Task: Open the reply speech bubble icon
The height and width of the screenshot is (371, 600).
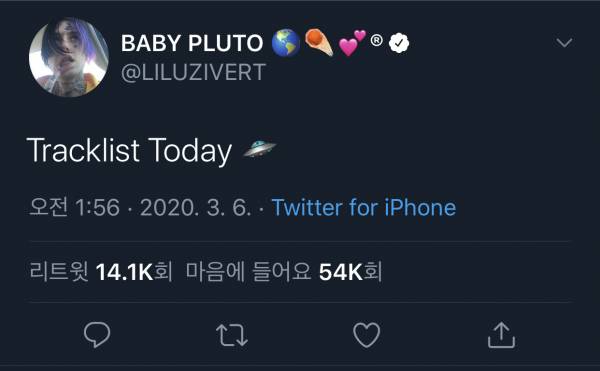Action: coord(97,335)
